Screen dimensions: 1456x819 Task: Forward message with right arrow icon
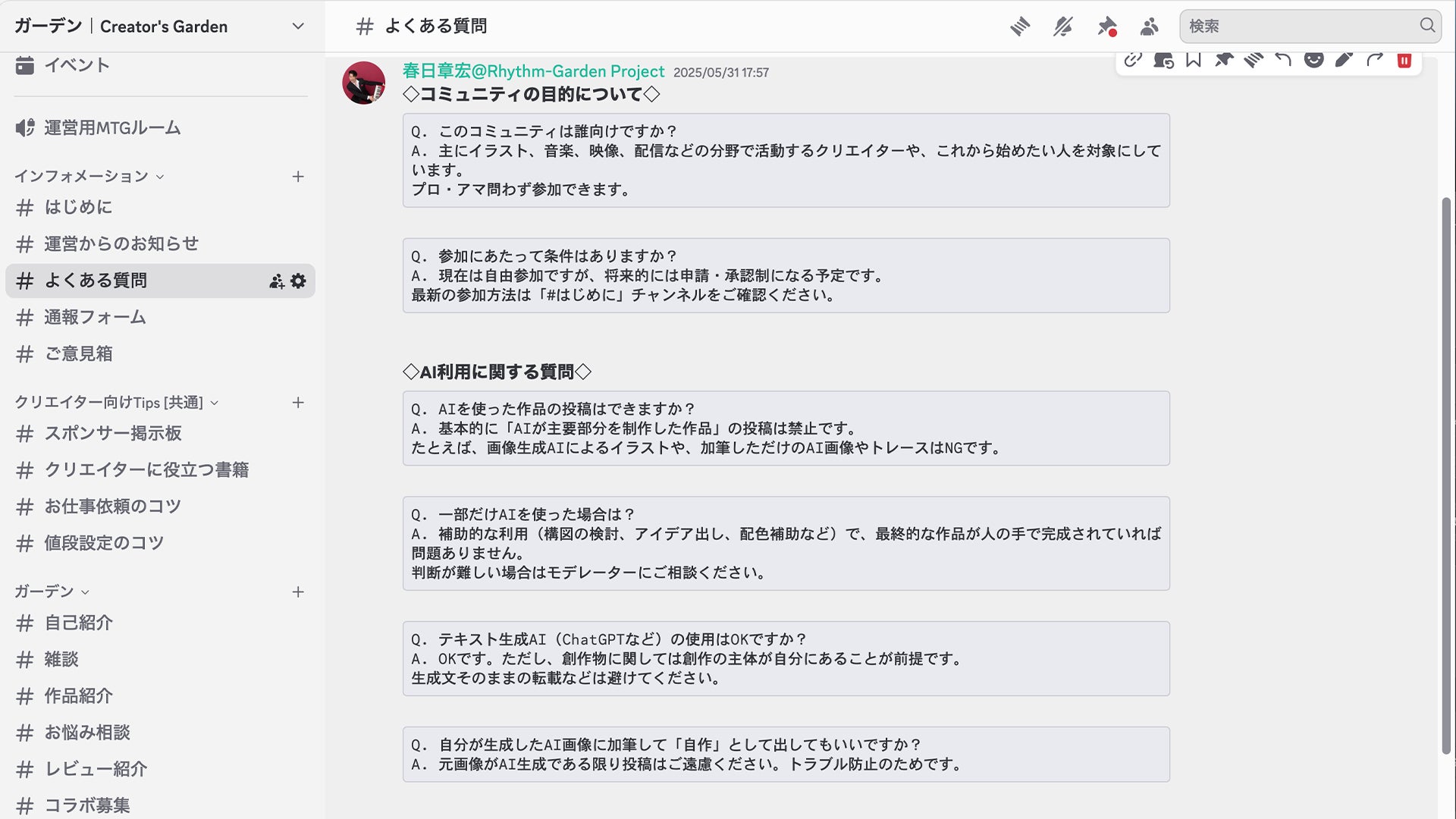click(x=1374, y=61)
